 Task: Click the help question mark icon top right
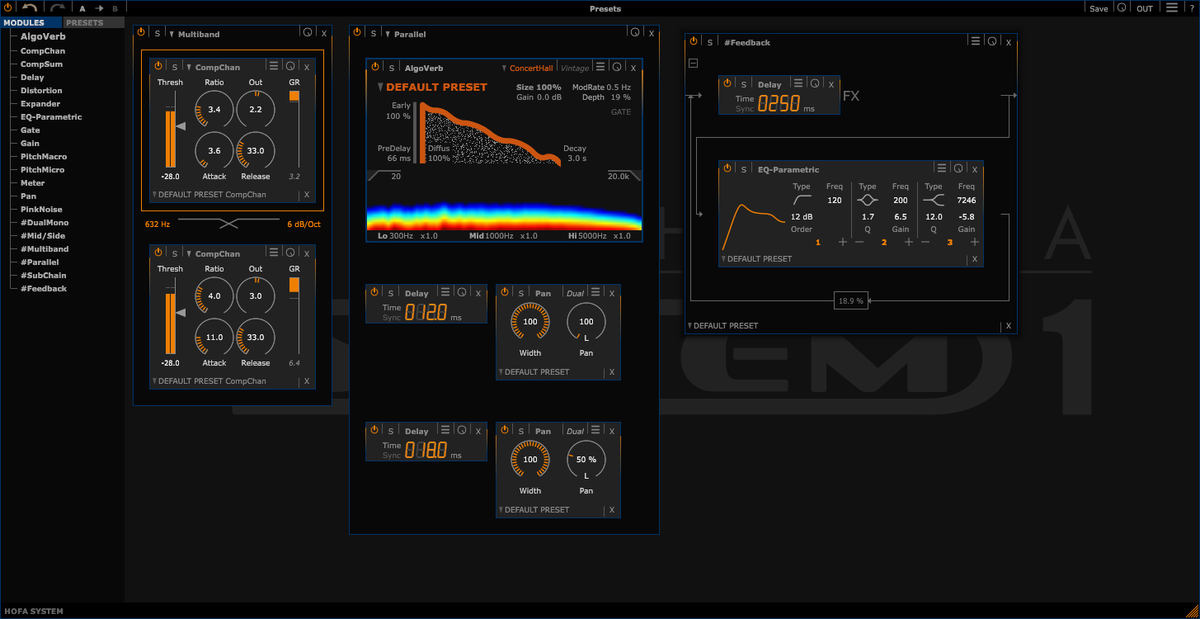(1192, 7)
